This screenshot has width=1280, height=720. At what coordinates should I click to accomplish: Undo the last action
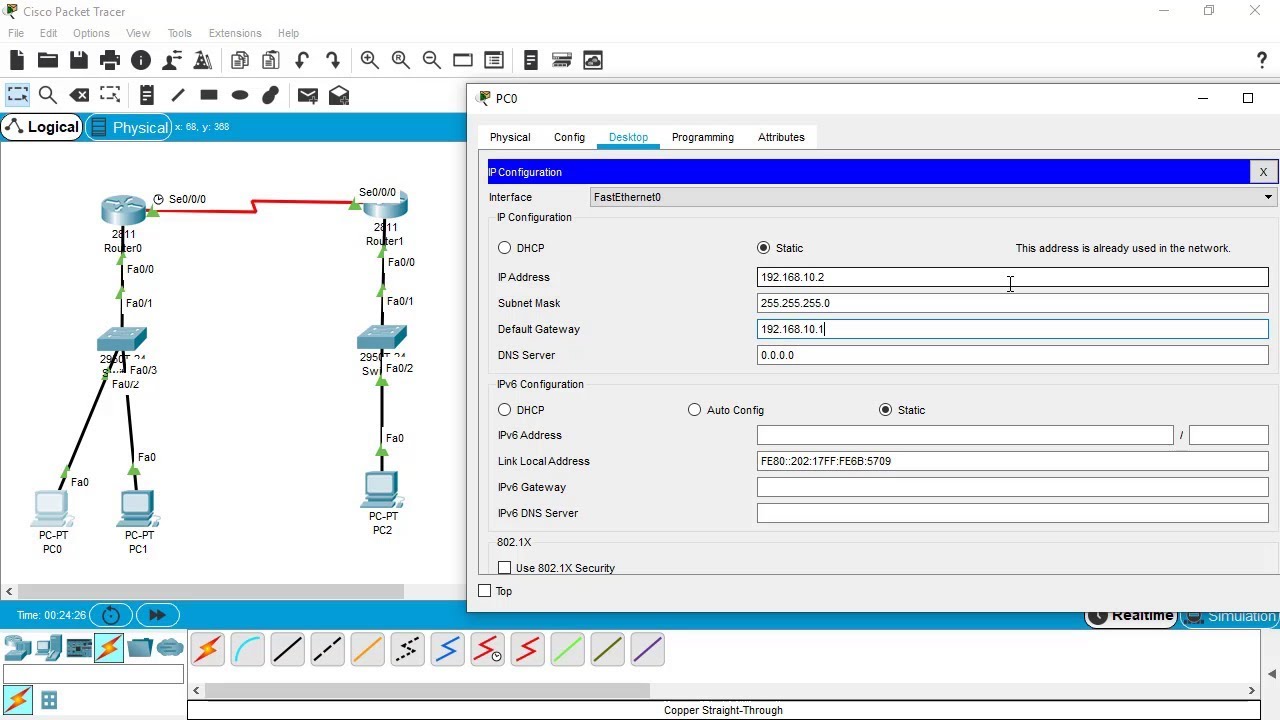click(302, 60)
